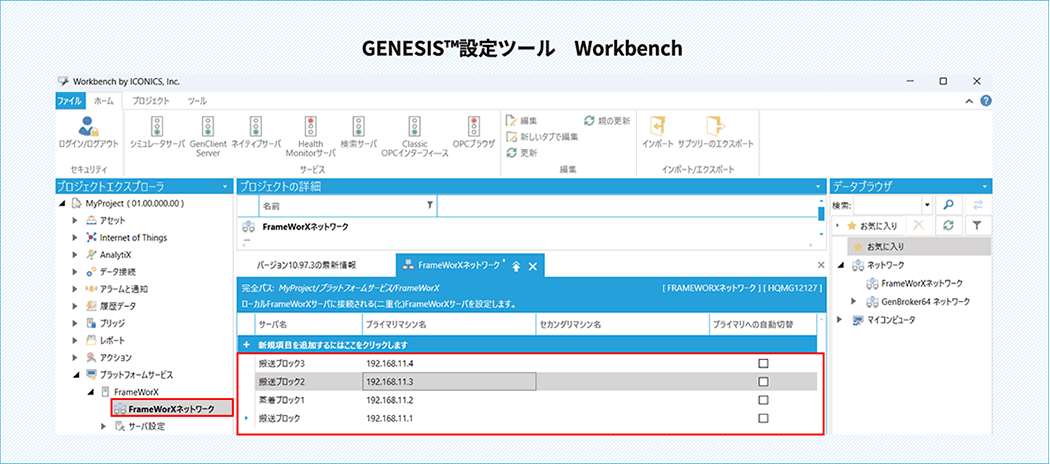The height and width of the screenshot is (464, 1050).
Task: Click the 検索サーバ service icon
Action: pyautogui.click(x=358, y=126)
